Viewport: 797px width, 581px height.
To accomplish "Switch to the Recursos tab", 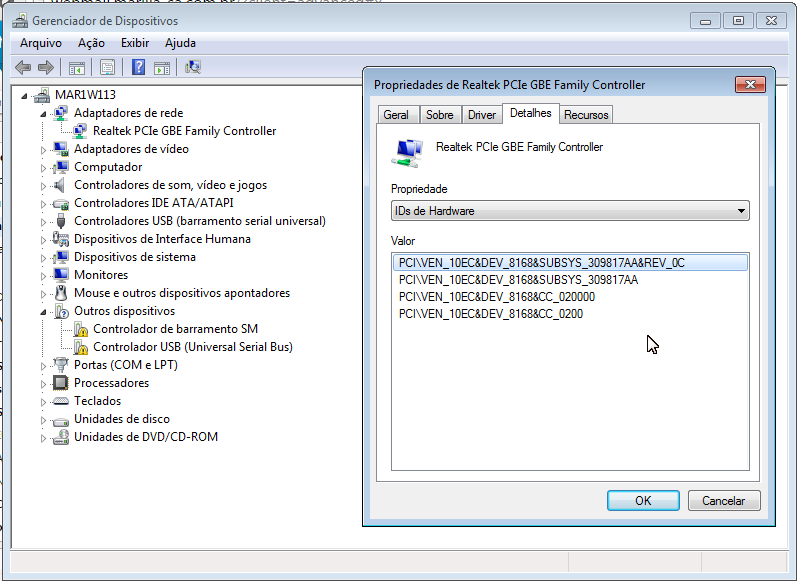I will [586, 115].
